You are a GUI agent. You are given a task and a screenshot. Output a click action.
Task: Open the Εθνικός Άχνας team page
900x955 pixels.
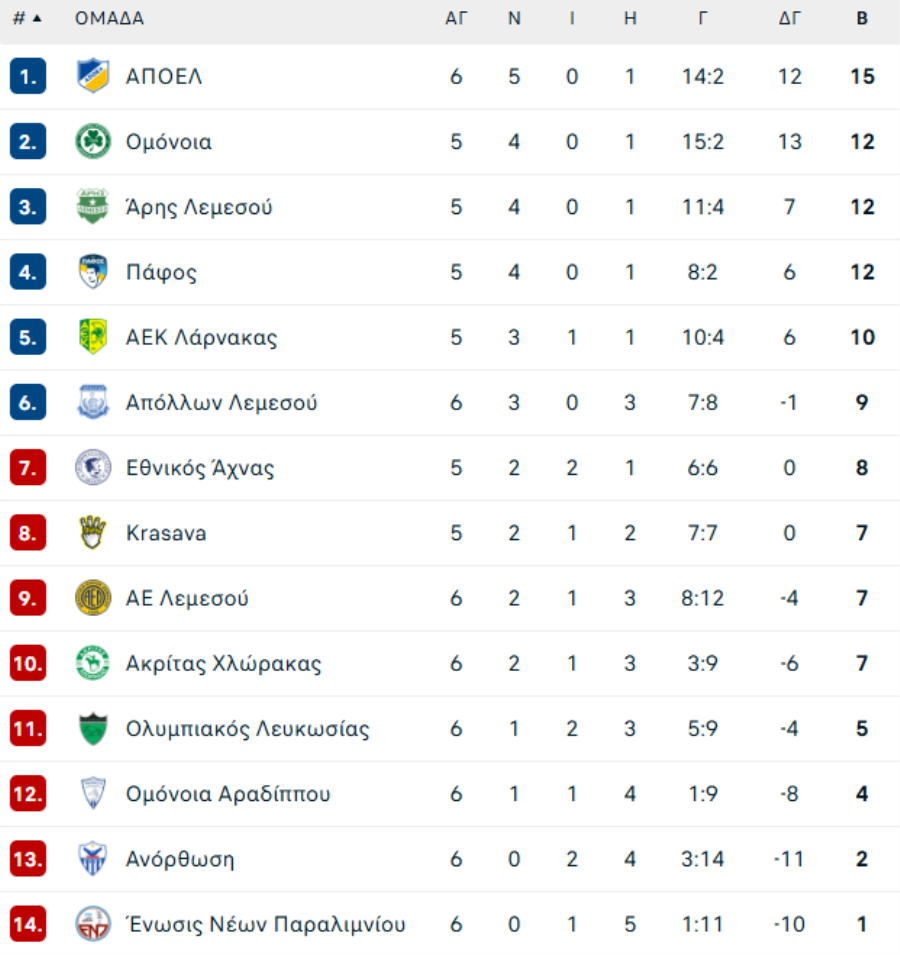click(x=200, y=468)
